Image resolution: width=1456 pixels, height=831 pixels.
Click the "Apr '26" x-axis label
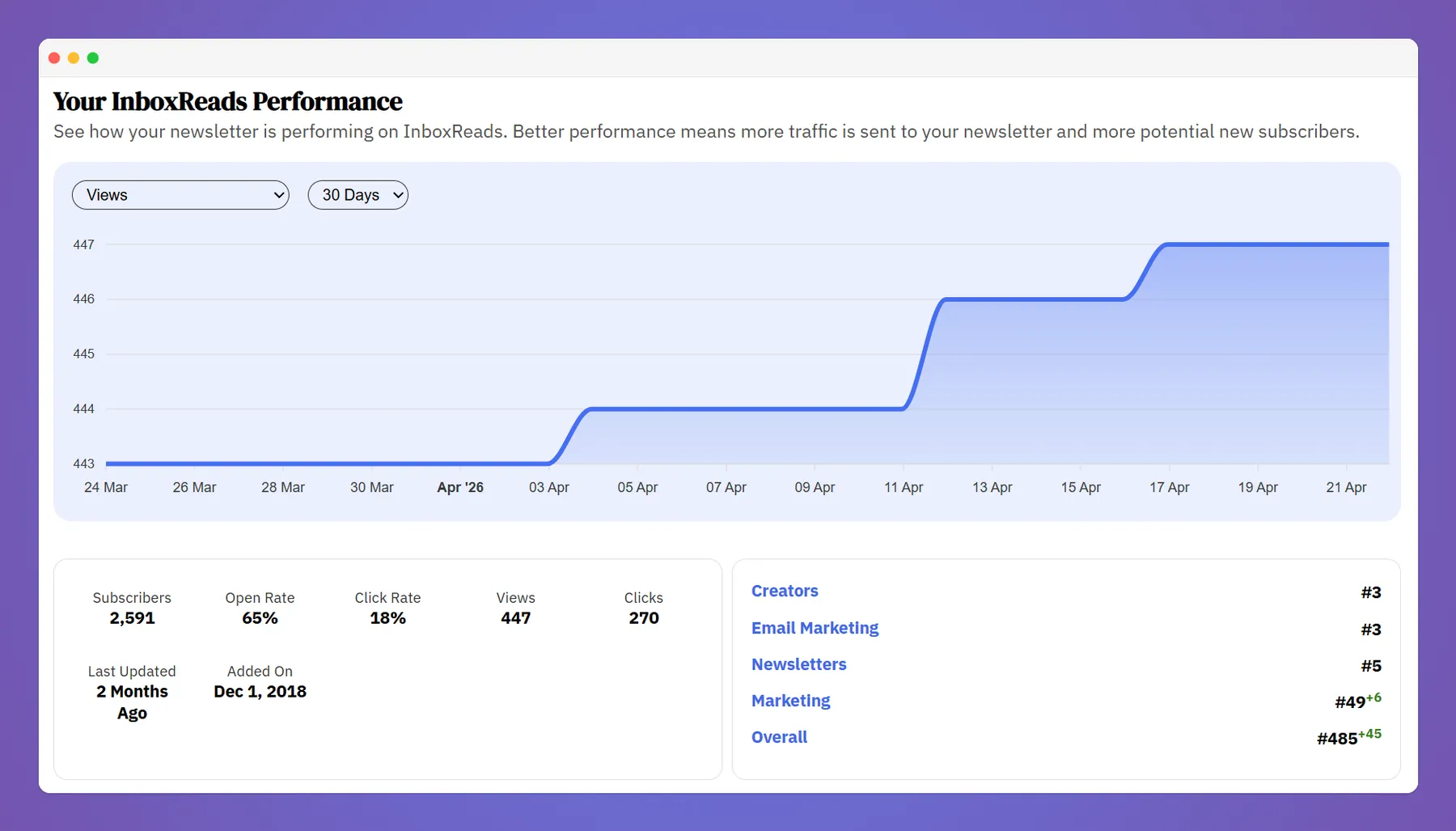(x=460, y=487)
